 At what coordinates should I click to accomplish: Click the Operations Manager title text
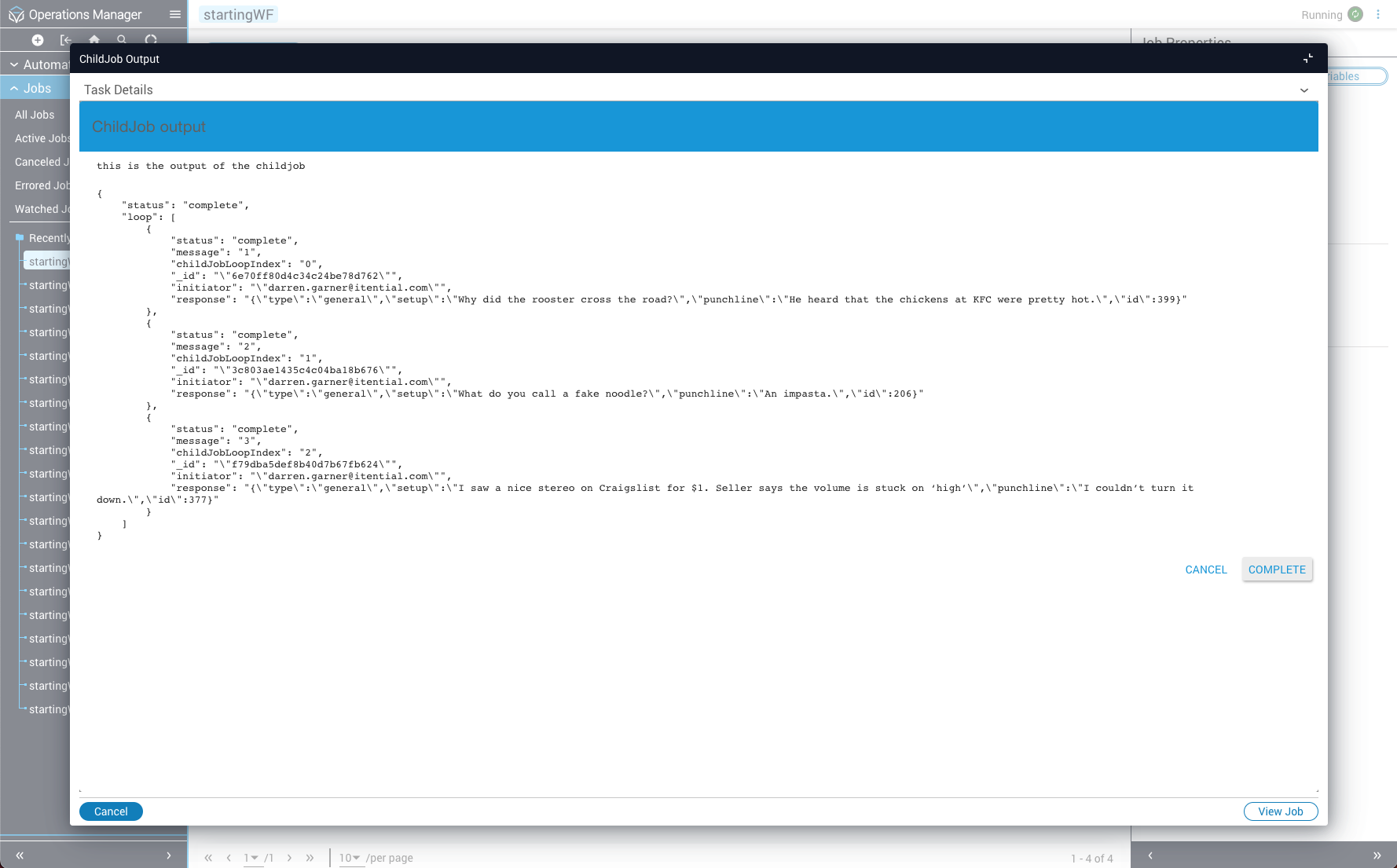(x=86, y=15)
